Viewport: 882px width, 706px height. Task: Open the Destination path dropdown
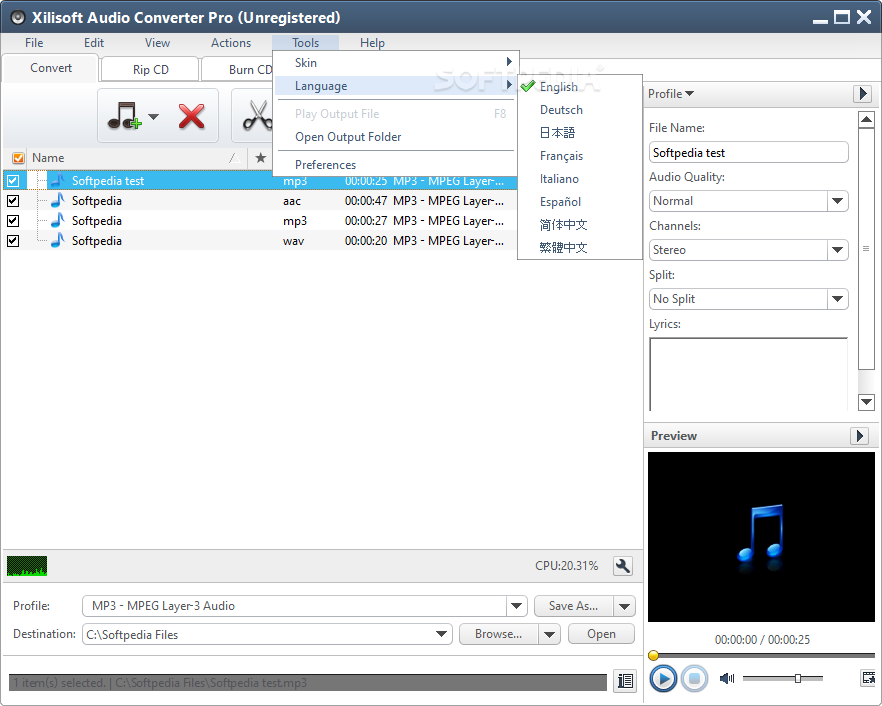click(442, 634)
